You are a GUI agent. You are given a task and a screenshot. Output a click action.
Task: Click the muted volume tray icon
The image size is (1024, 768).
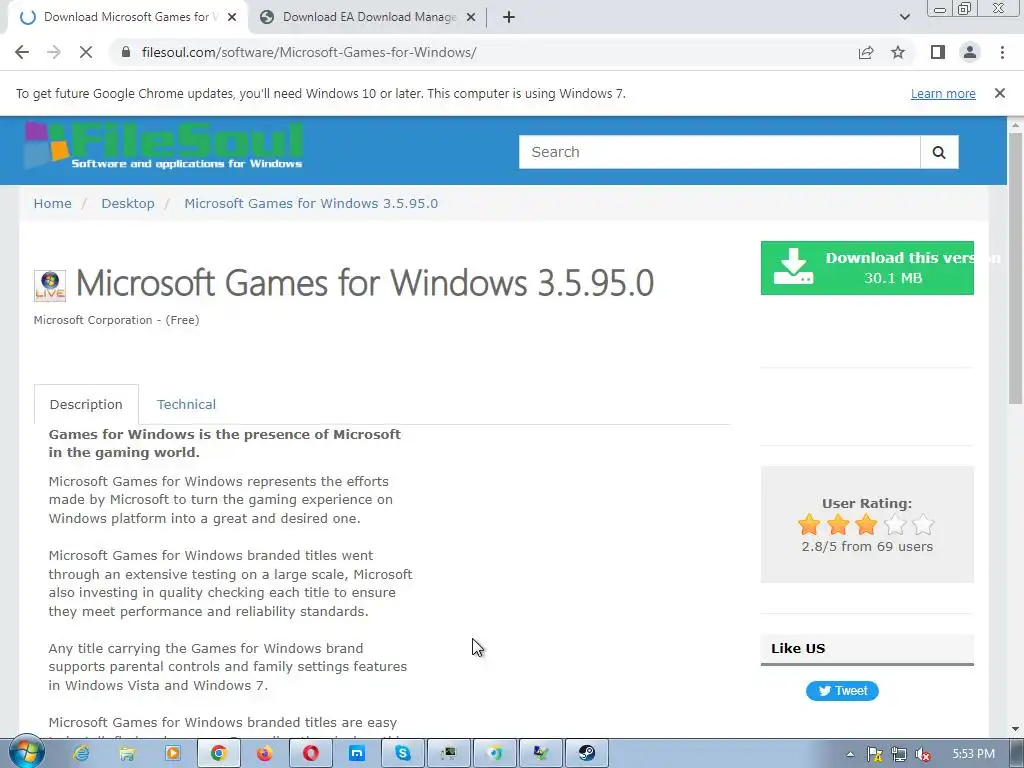coord(923,754)
